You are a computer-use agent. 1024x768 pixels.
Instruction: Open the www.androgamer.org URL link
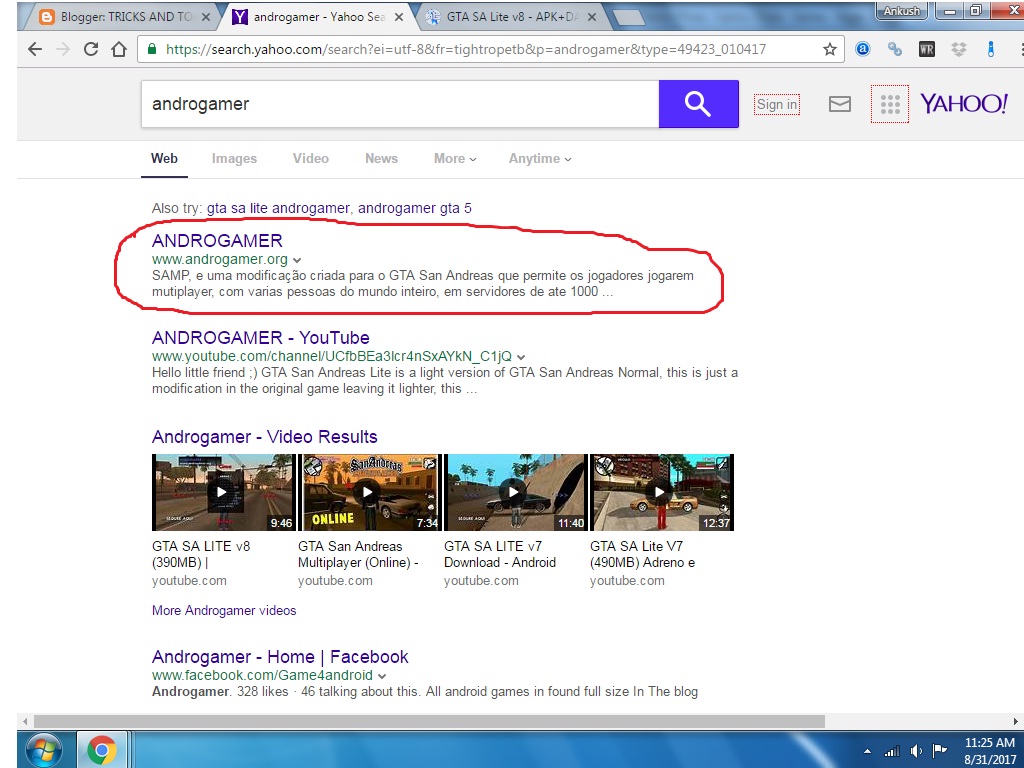coord(220,259)
